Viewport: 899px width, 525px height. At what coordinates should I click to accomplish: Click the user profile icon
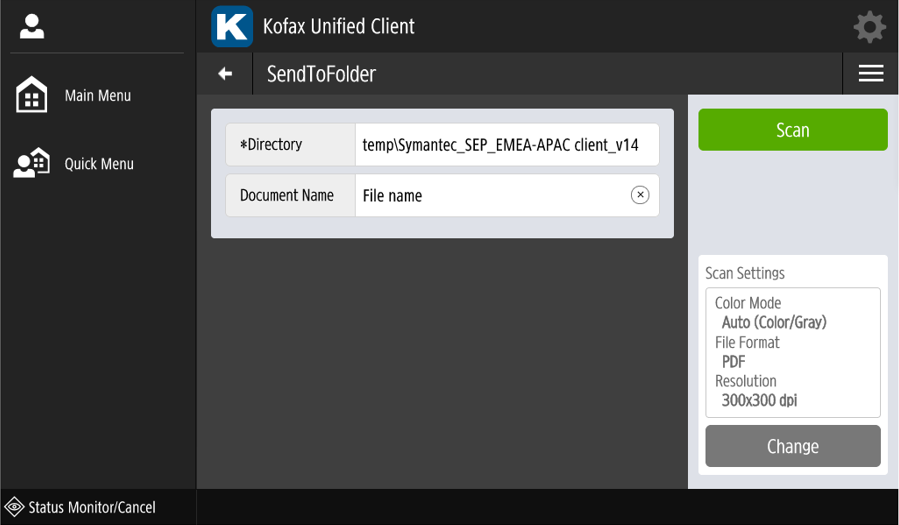[32, 27]
